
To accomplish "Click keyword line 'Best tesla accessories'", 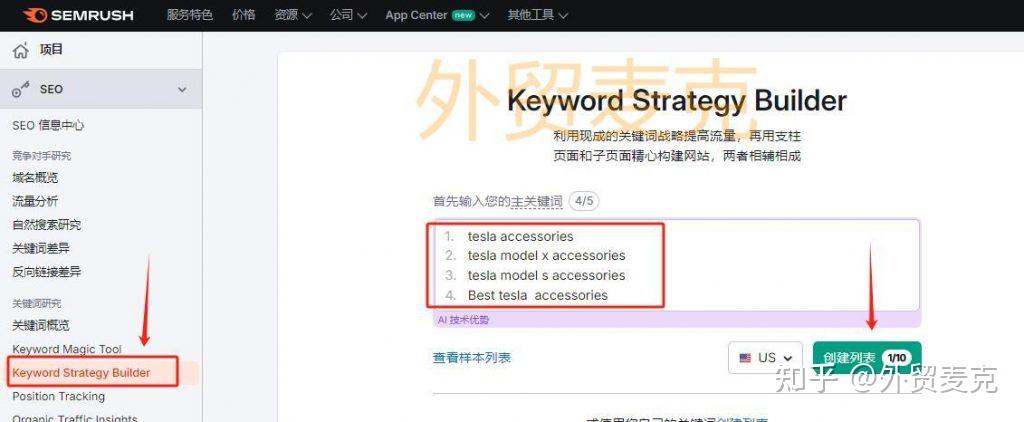I will pyautogui.click(x=537, y=295).
